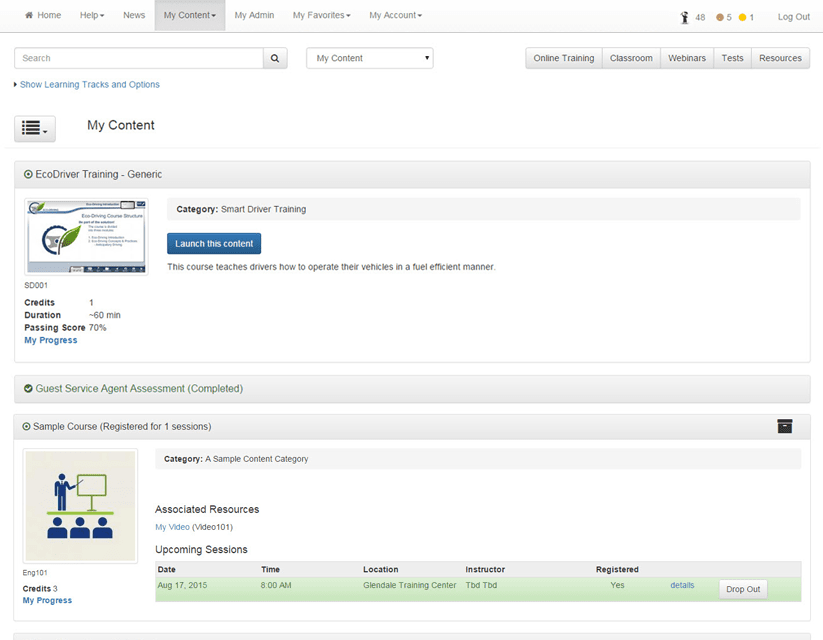Switch to the Webinars tab
This screenshot has width=823, height=640.
point(685,58)
